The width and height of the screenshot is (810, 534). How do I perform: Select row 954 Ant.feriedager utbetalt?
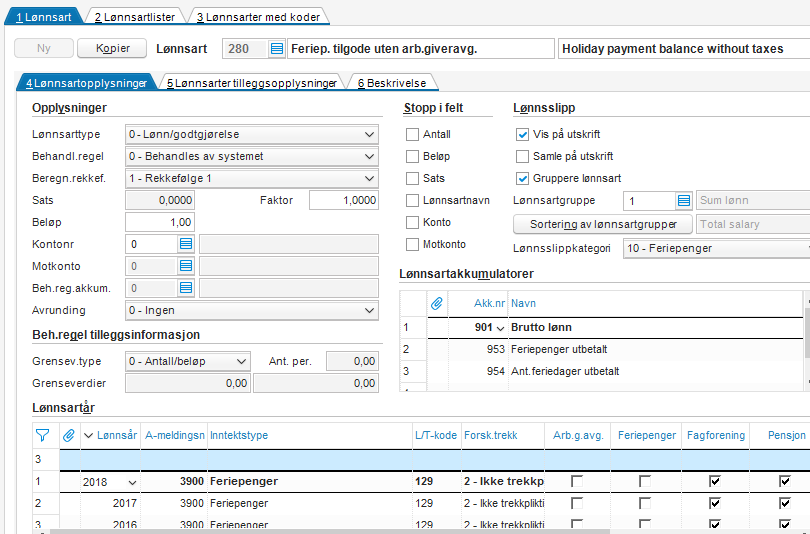click(x=602, y=371)
